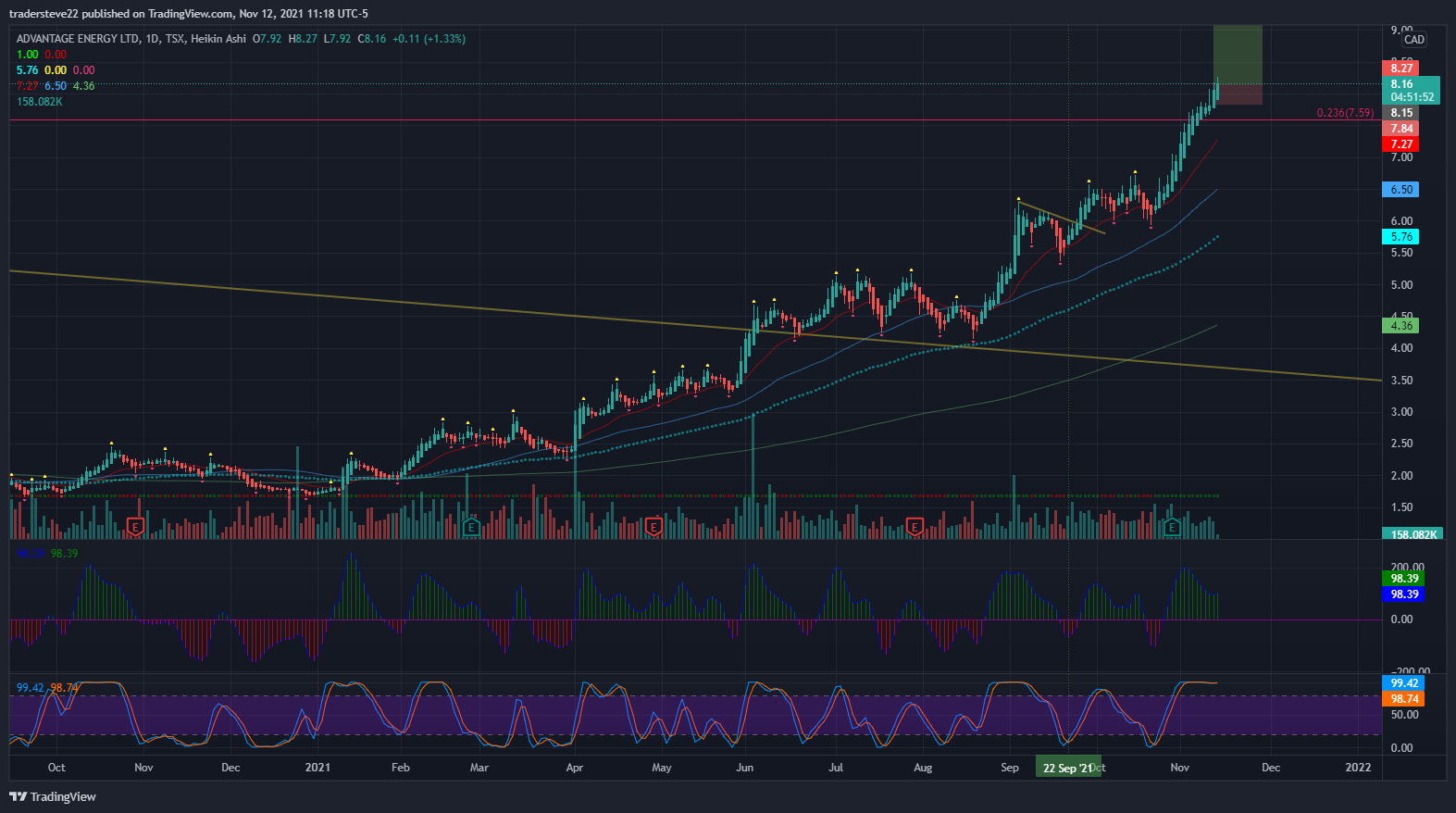Click the Sep label on time axis
This screenshot has width=1456, height=813.
point(1010,768)
